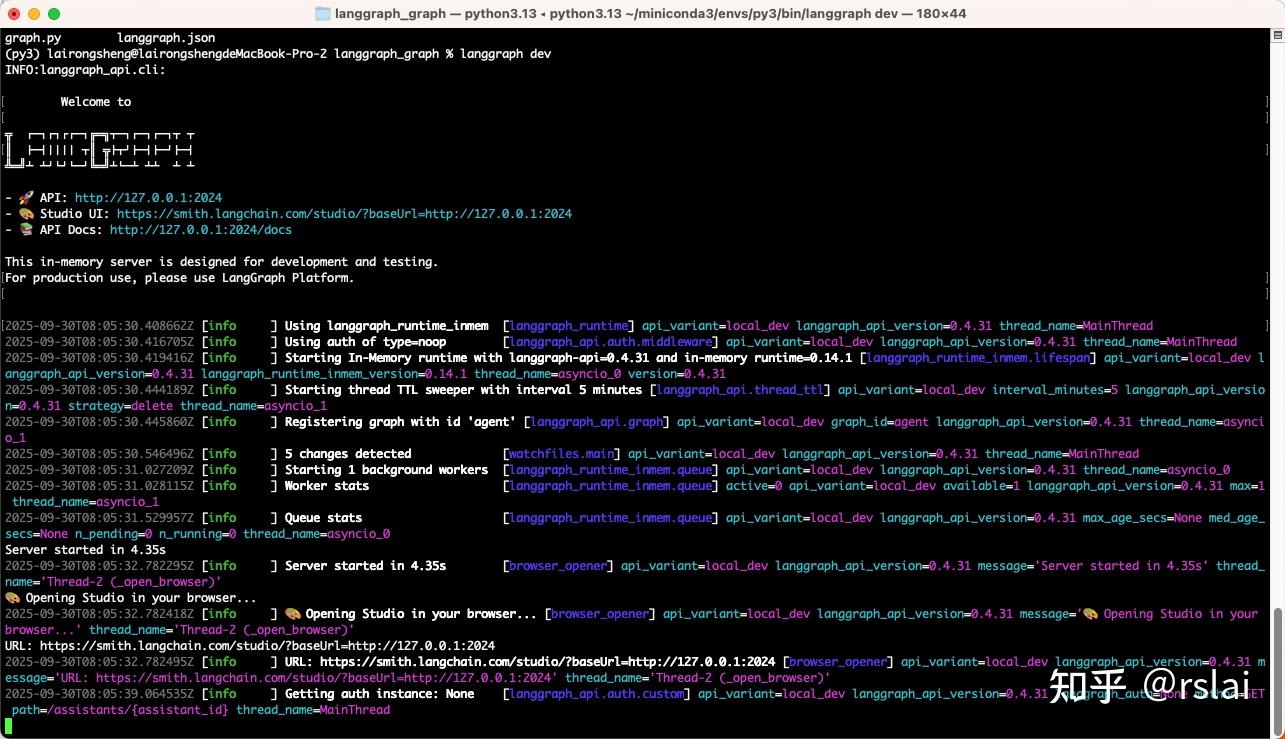The image size is (1285, 739).
Task: Click the timestamp '2025-09-30T08:05:32.782418Z'
Action: 100,614
